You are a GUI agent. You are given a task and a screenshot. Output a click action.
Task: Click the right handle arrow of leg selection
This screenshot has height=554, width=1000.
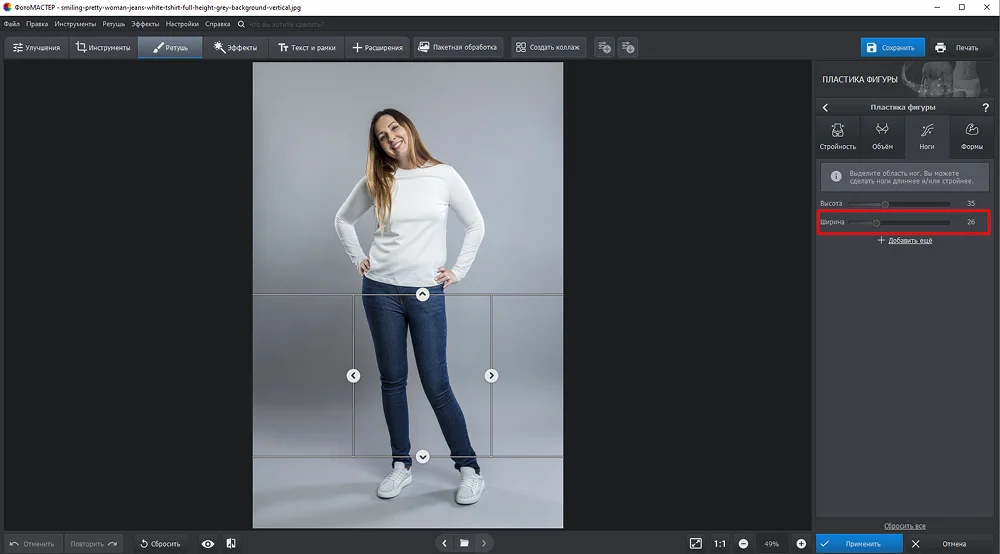pos(491,375)
